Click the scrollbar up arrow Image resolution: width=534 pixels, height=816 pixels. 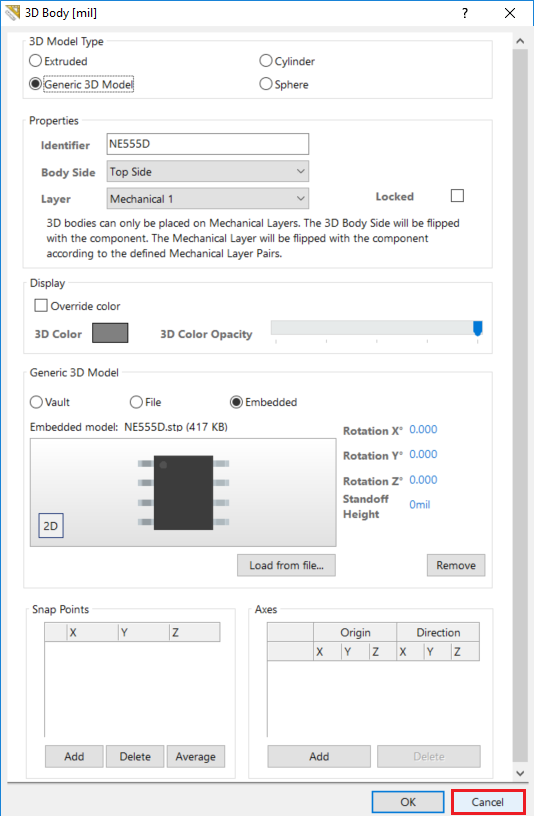[520, 41]
